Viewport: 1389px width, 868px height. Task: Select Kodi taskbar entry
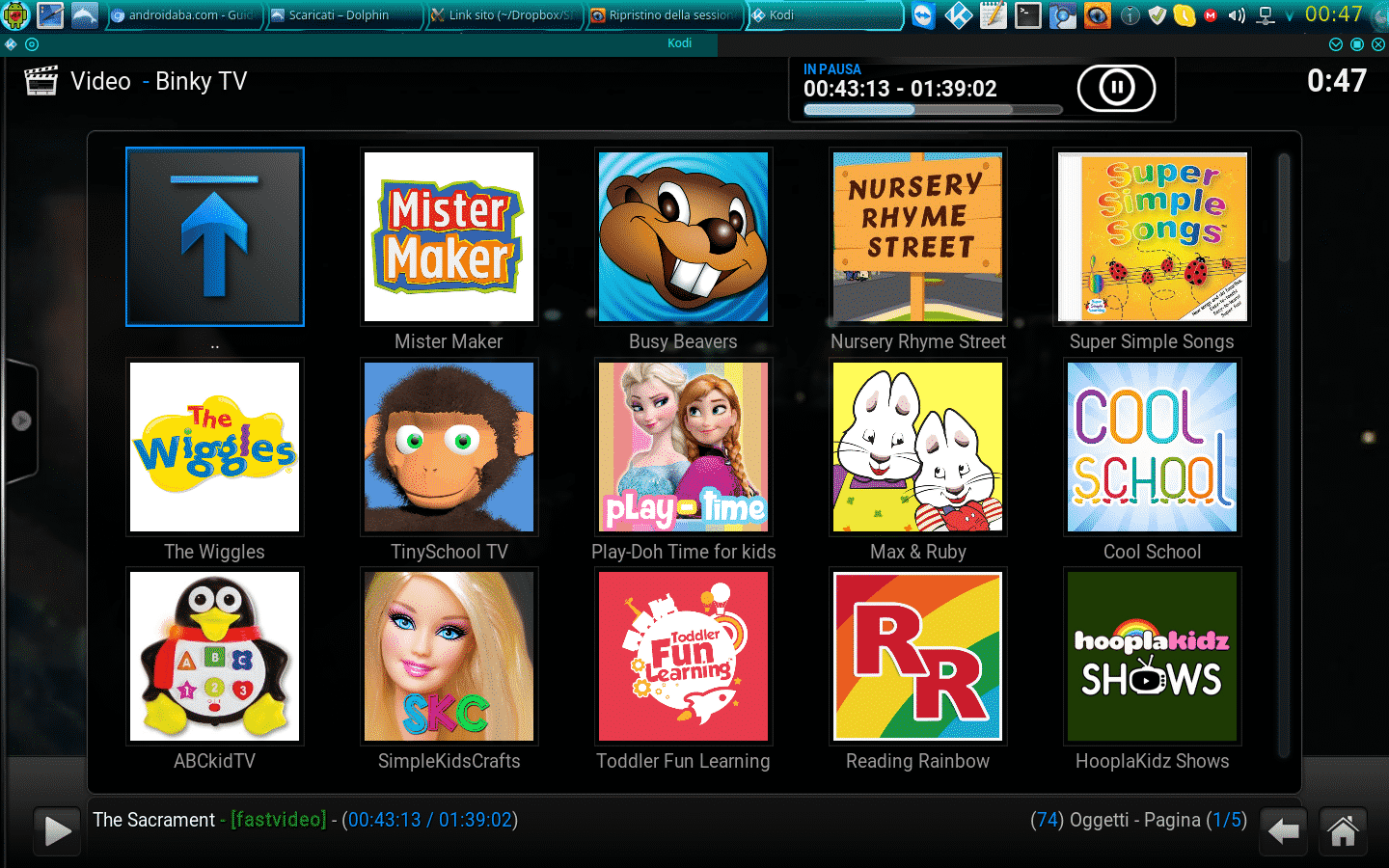tap(825, 15)
